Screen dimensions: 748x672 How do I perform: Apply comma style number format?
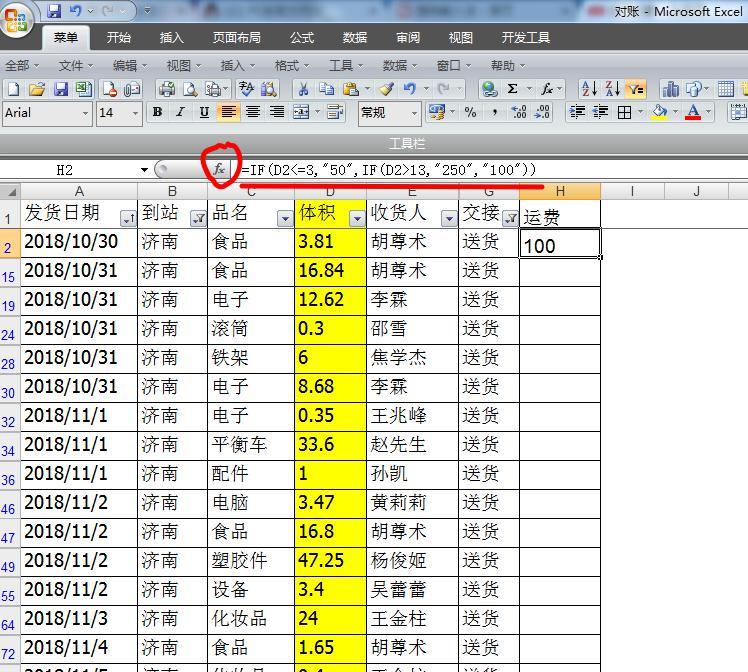click(x=495, y=113)
